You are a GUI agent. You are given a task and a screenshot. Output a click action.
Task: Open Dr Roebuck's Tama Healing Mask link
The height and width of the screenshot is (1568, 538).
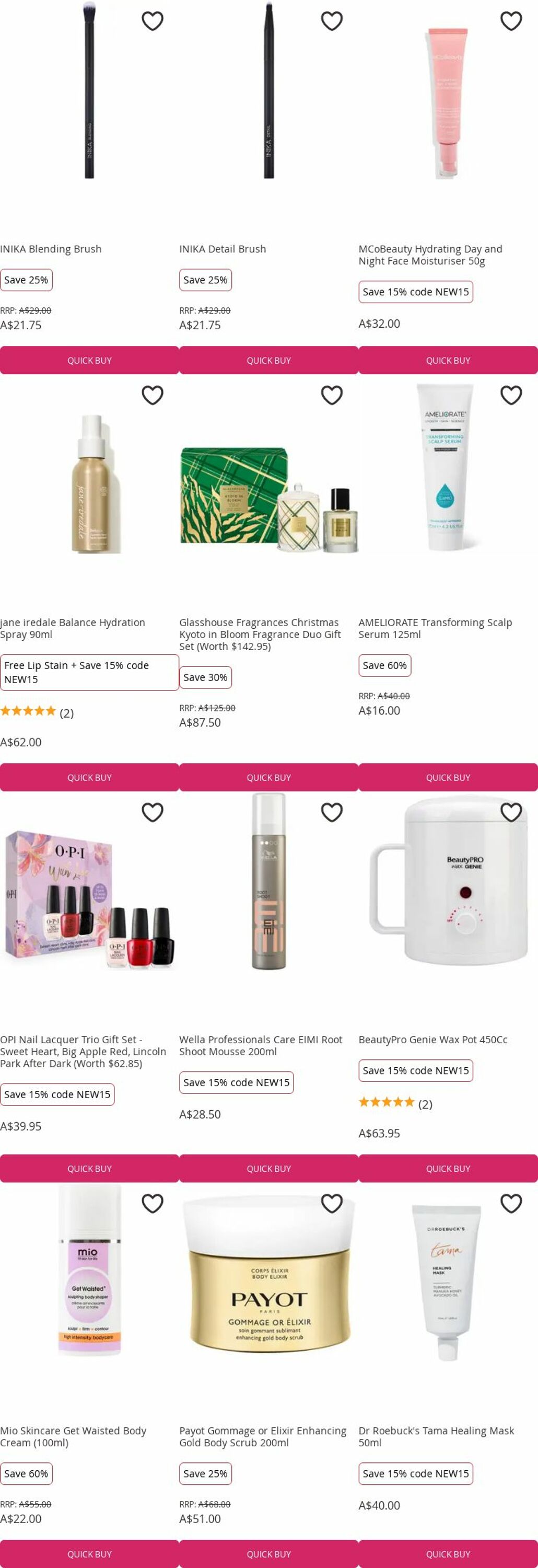(x=436, y=1436)
